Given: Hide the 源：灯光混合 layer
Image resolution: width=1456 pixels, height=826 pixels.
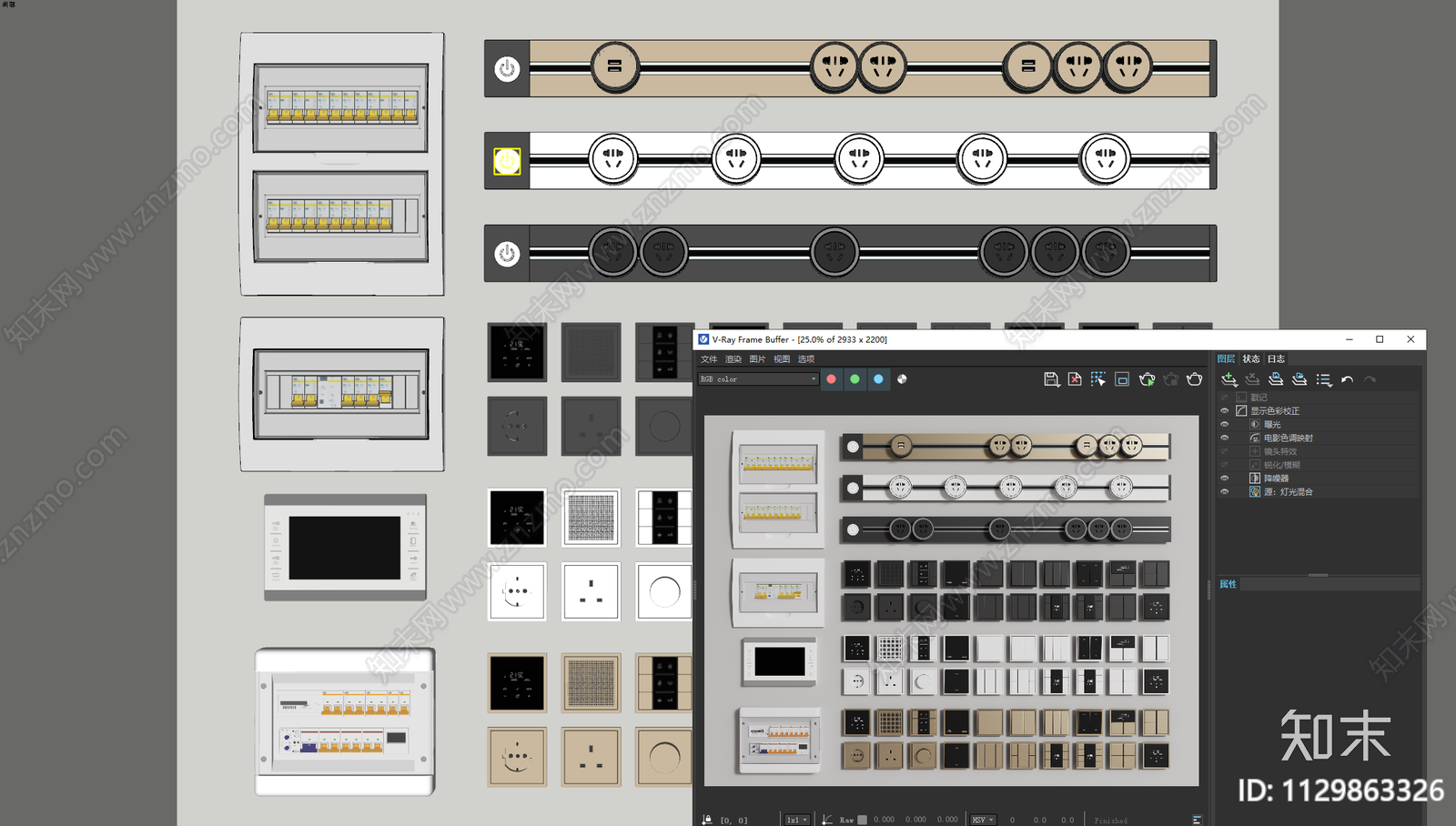Looking at the screenshot, I should point(1224,492).
